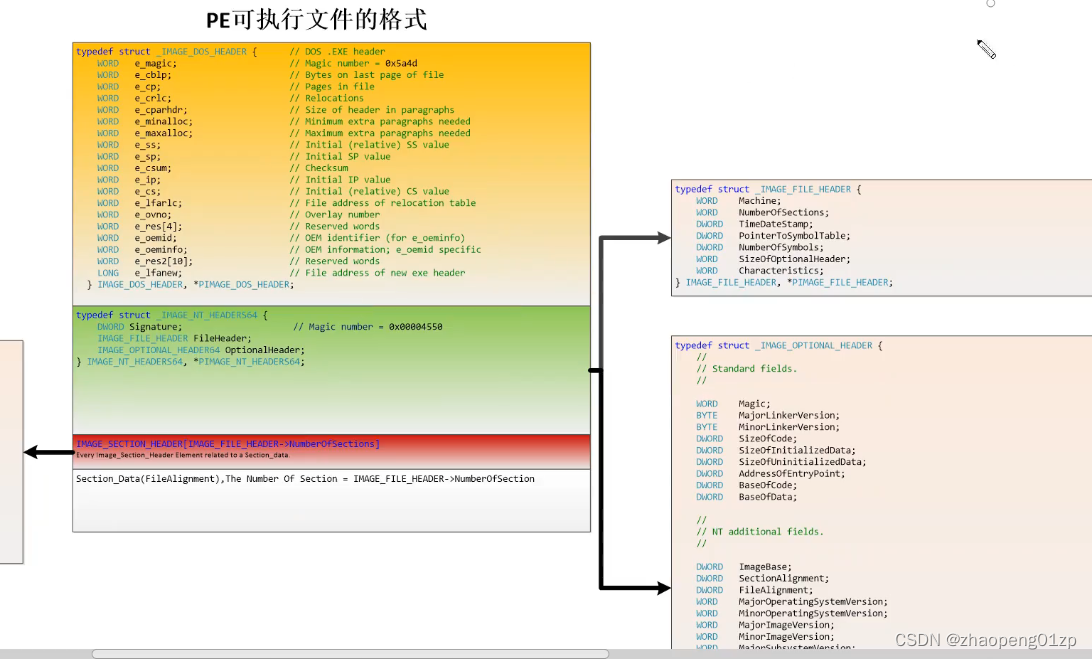Click the "MajorOperatingSystemVersion;" field
The width and height of the screenshot is (1092, 659).
tap(813, 602)
